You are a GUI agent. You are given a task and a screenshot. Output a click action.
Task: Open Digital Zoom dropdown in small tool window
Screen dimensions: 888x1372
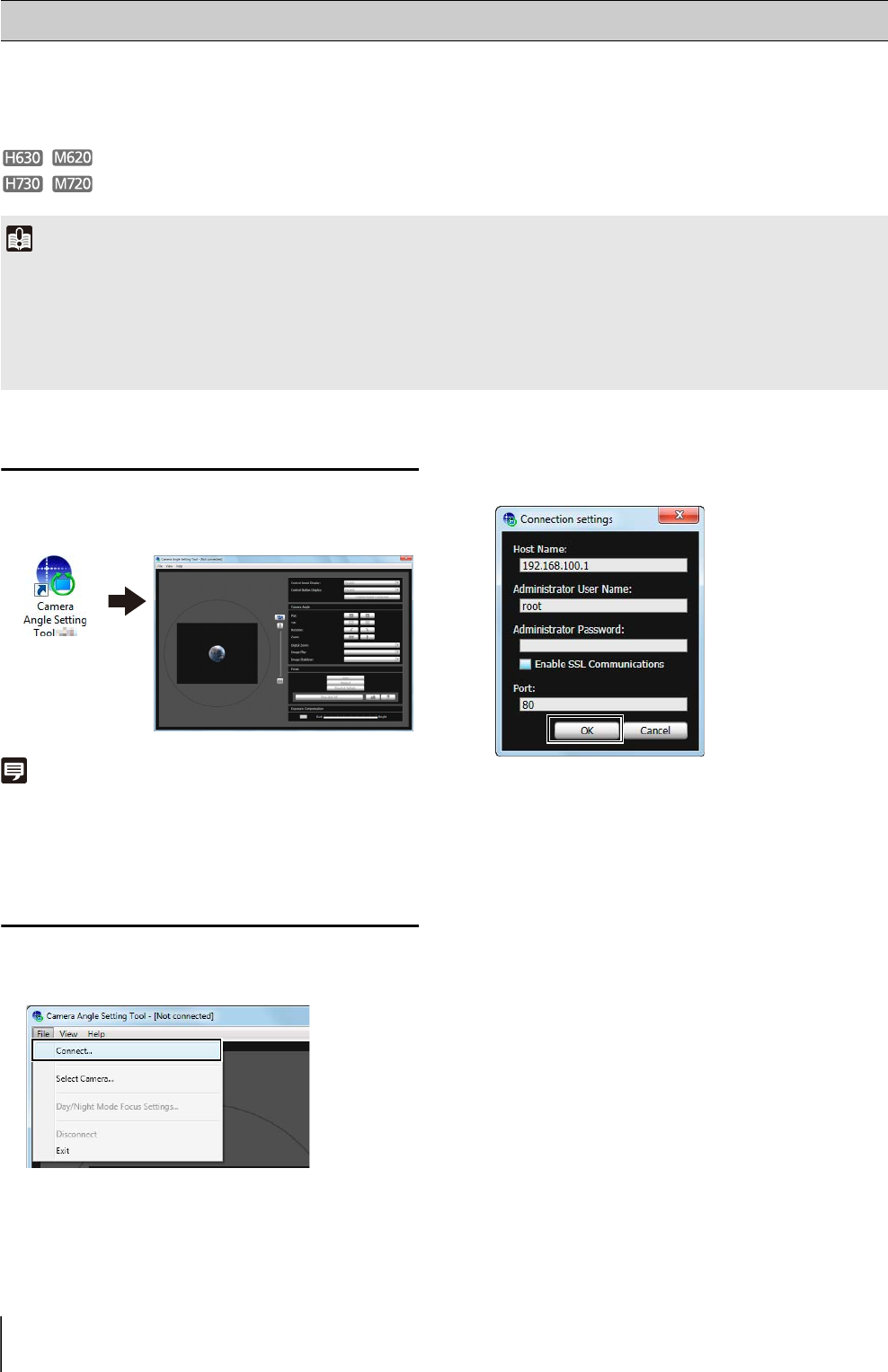coord(372,645)
